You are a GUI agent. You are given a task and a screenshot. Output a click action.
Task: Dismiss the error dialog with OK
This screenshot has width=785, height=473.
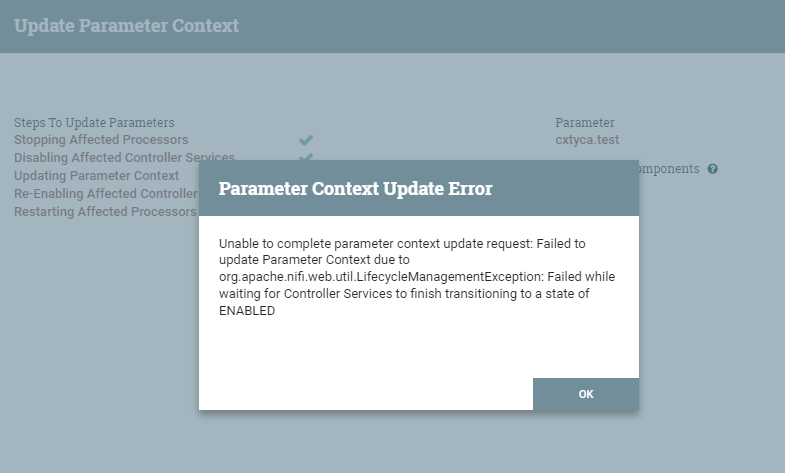[586, 394]
